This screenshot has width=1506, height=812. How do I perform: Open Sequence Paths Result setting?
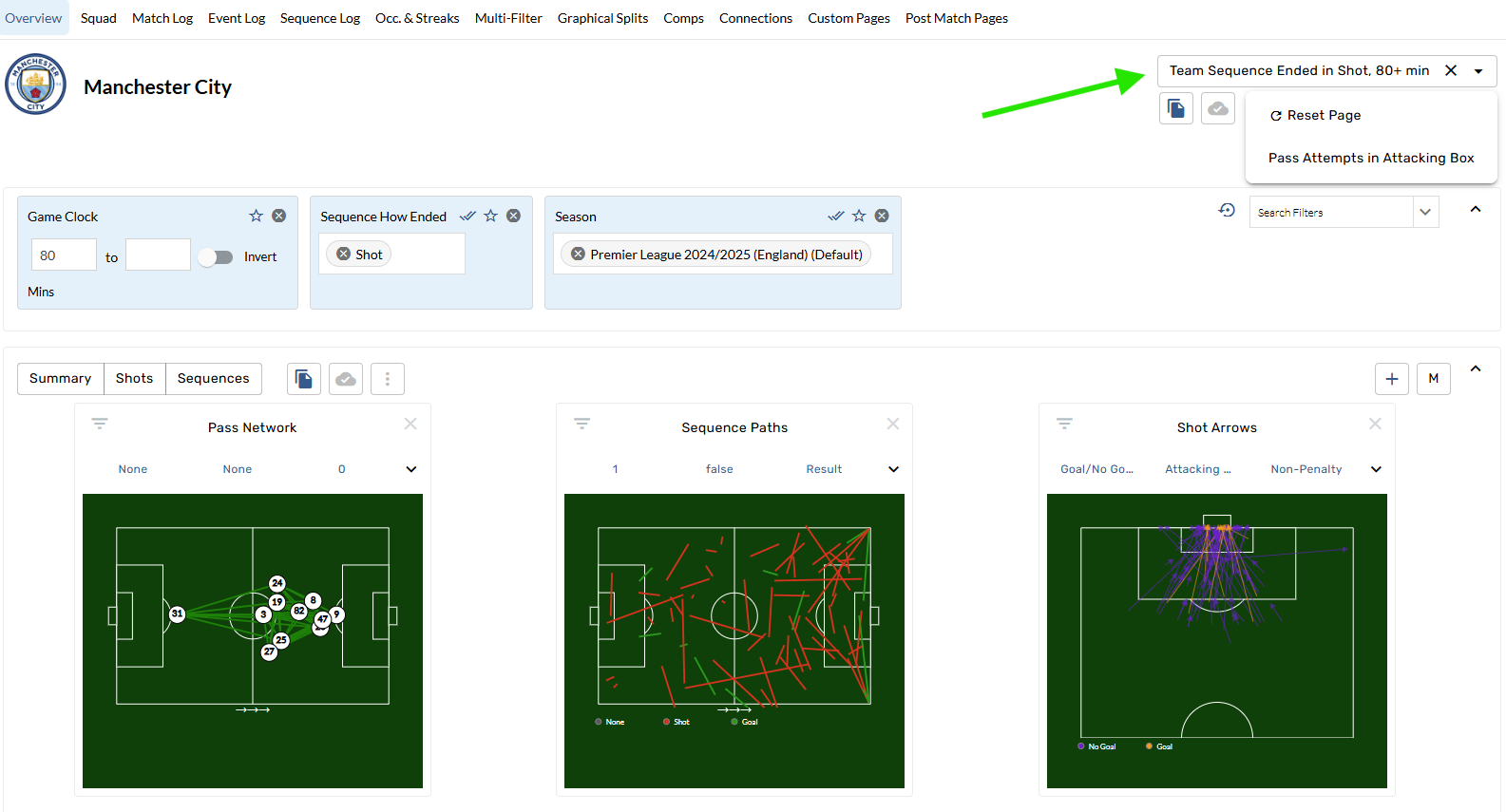point(824,469)
